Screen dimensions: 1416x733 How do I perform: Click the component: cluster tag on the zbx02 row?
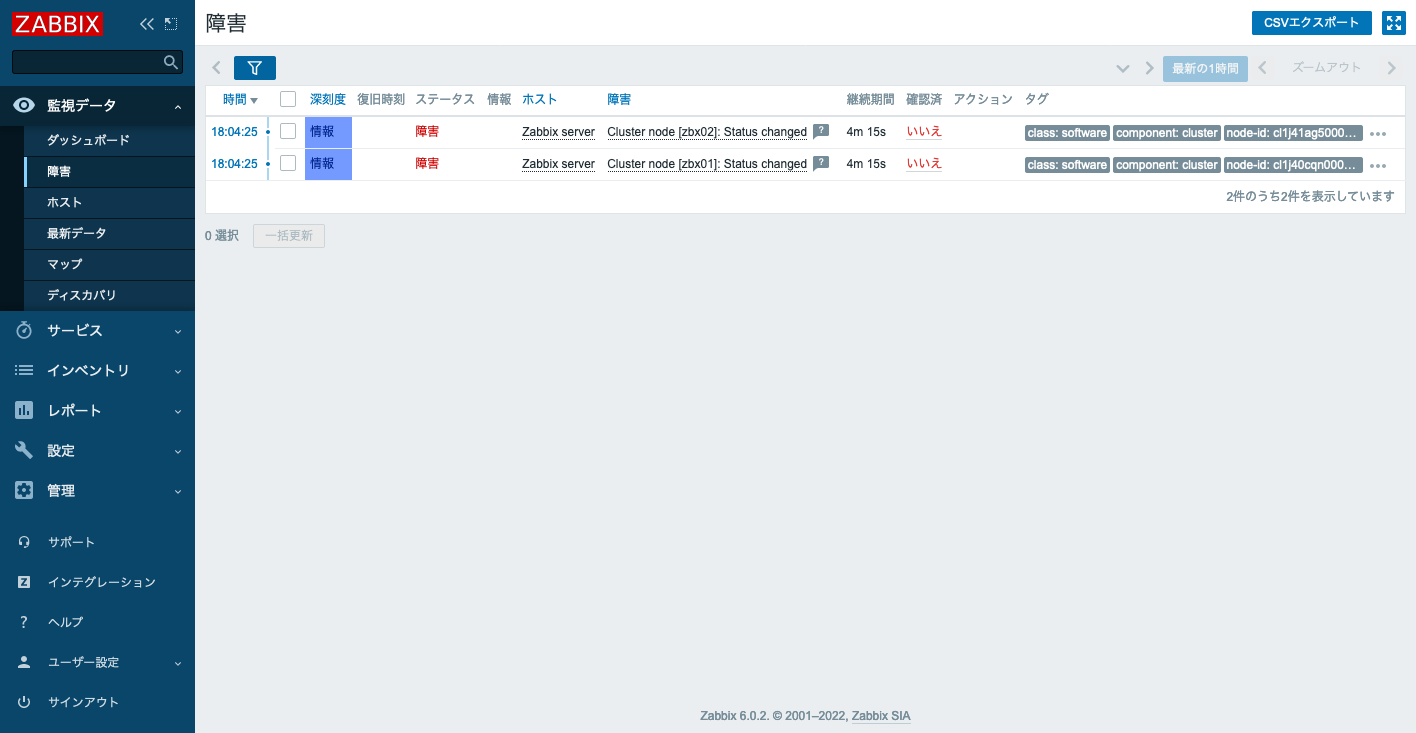coord(1166,132)
